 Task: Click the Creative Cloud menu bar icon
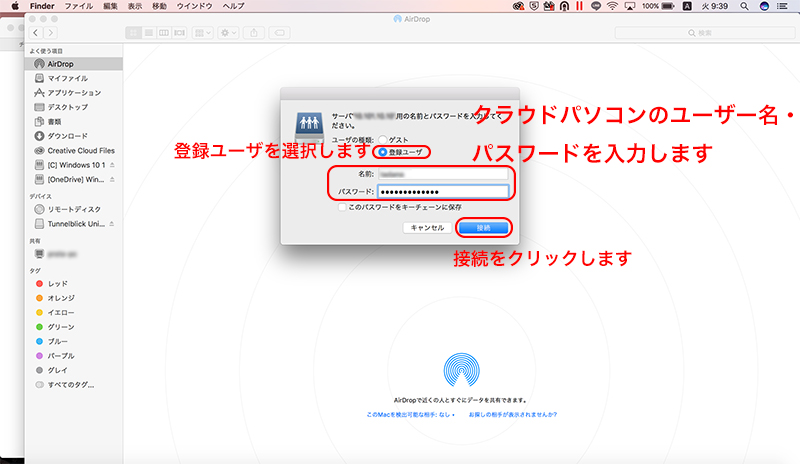click(518, 6)
